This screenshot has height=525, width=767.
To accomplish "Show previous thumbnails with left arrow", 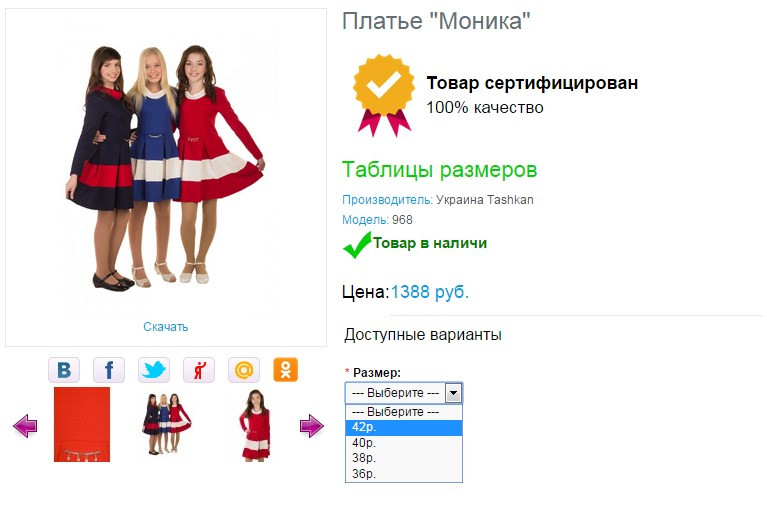I will [x=25, y=426].
